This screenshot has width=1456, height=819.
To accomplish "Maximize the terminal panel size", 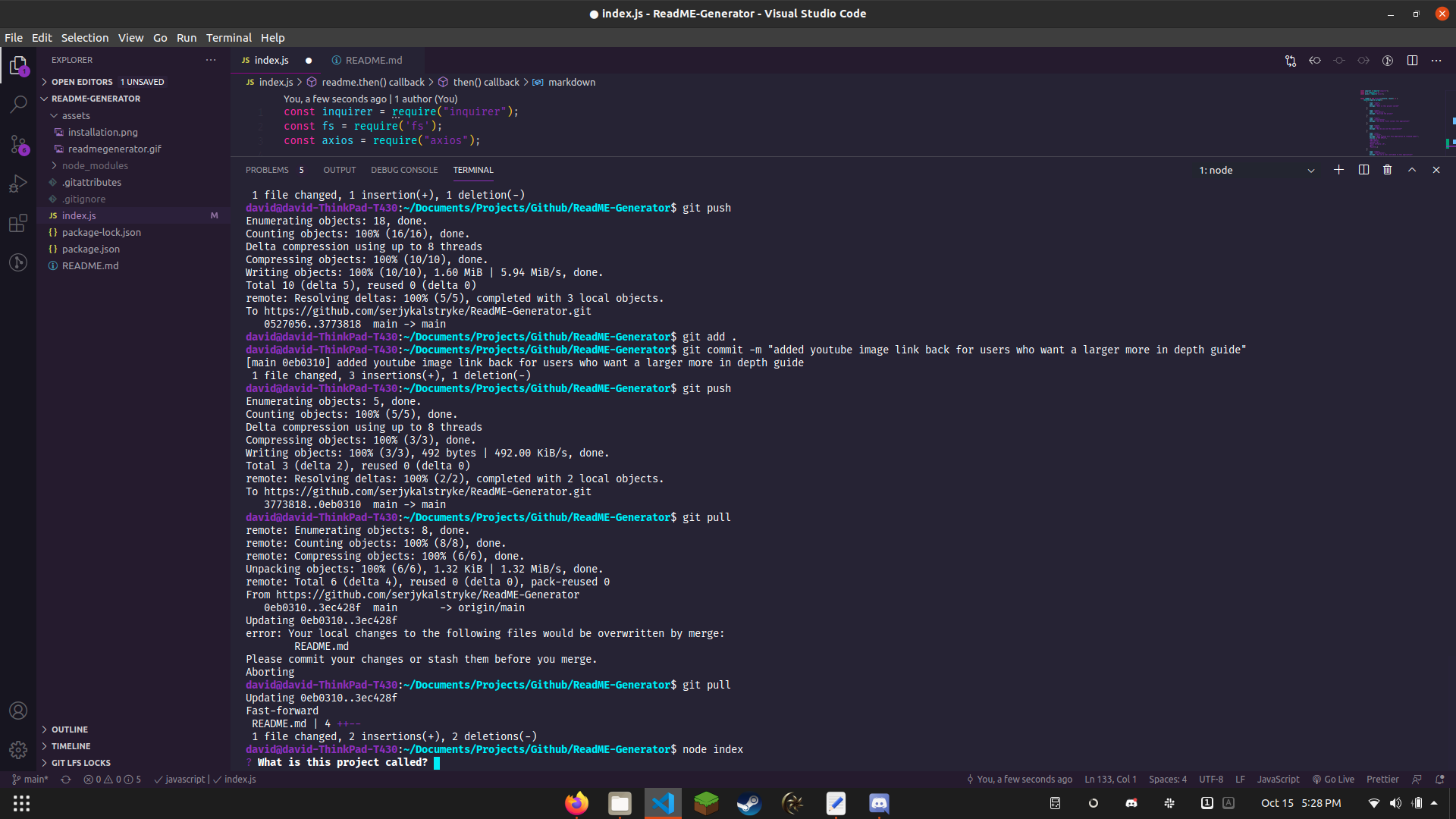I will click(1412, 170).
